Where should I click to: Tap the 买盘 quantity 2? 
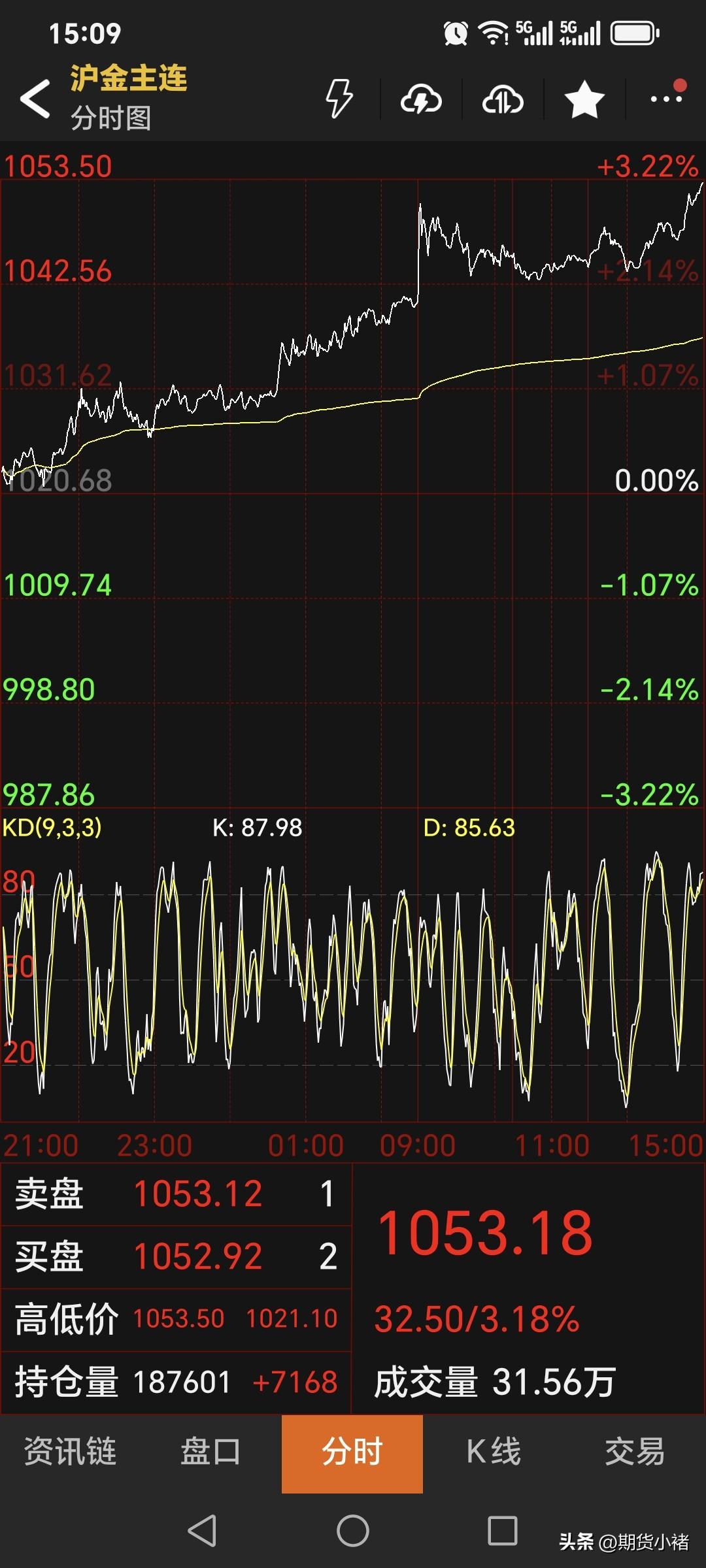[x=328, y=1256]
